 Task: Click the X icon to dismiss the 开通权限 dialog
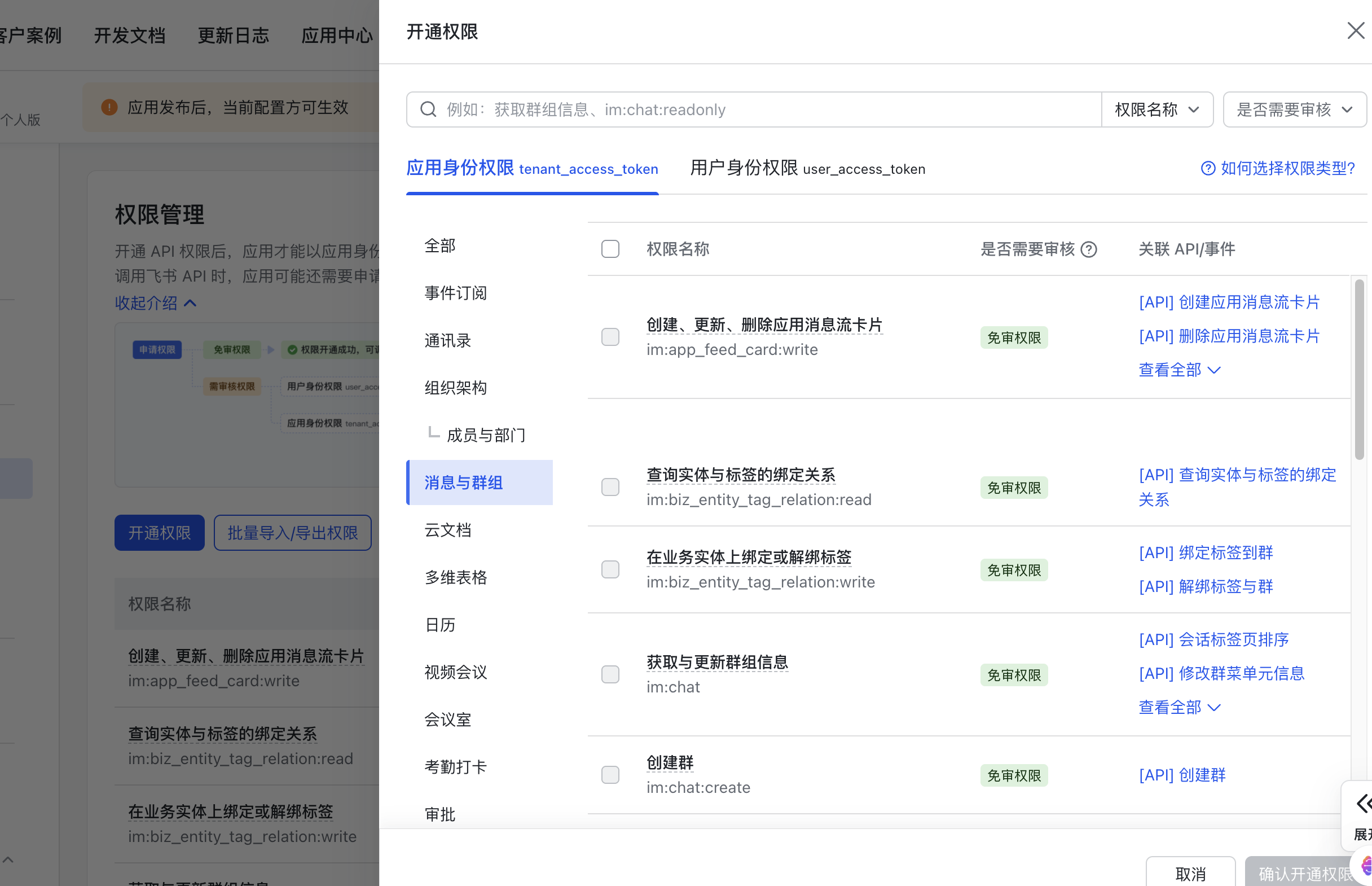coord(1356,30)
